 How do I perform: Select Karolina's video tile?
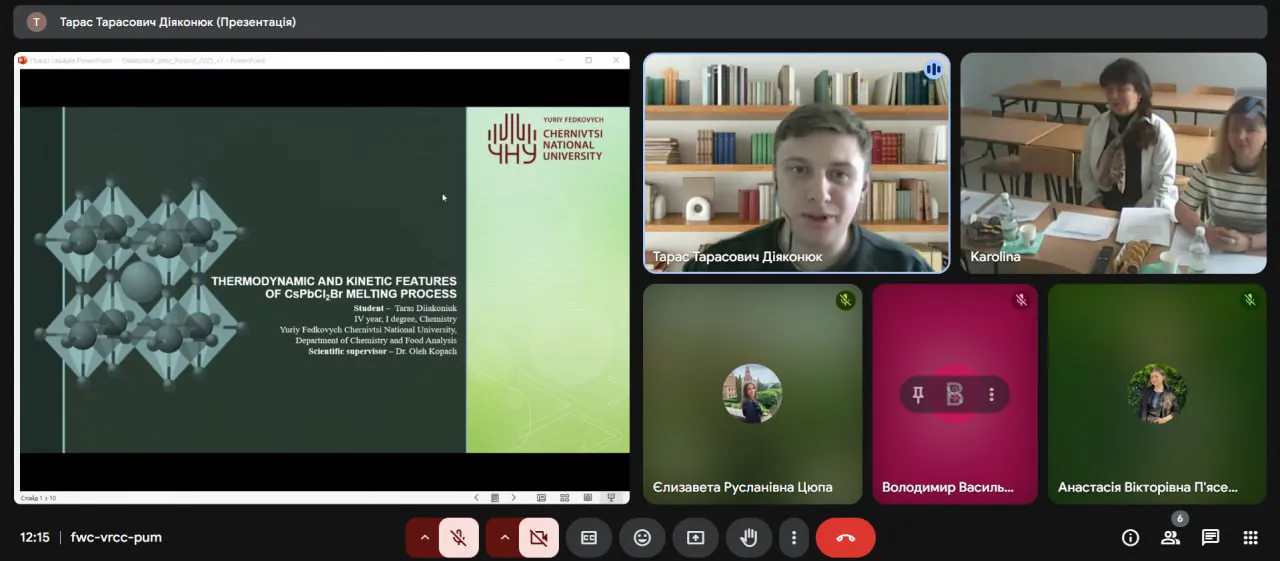coord(1112,162)
